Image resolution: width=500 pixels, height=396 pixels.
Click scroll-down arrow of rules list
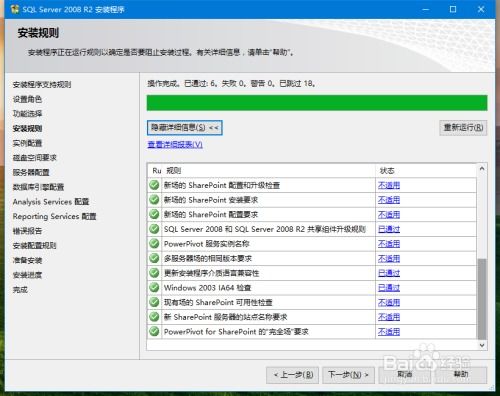482,345
